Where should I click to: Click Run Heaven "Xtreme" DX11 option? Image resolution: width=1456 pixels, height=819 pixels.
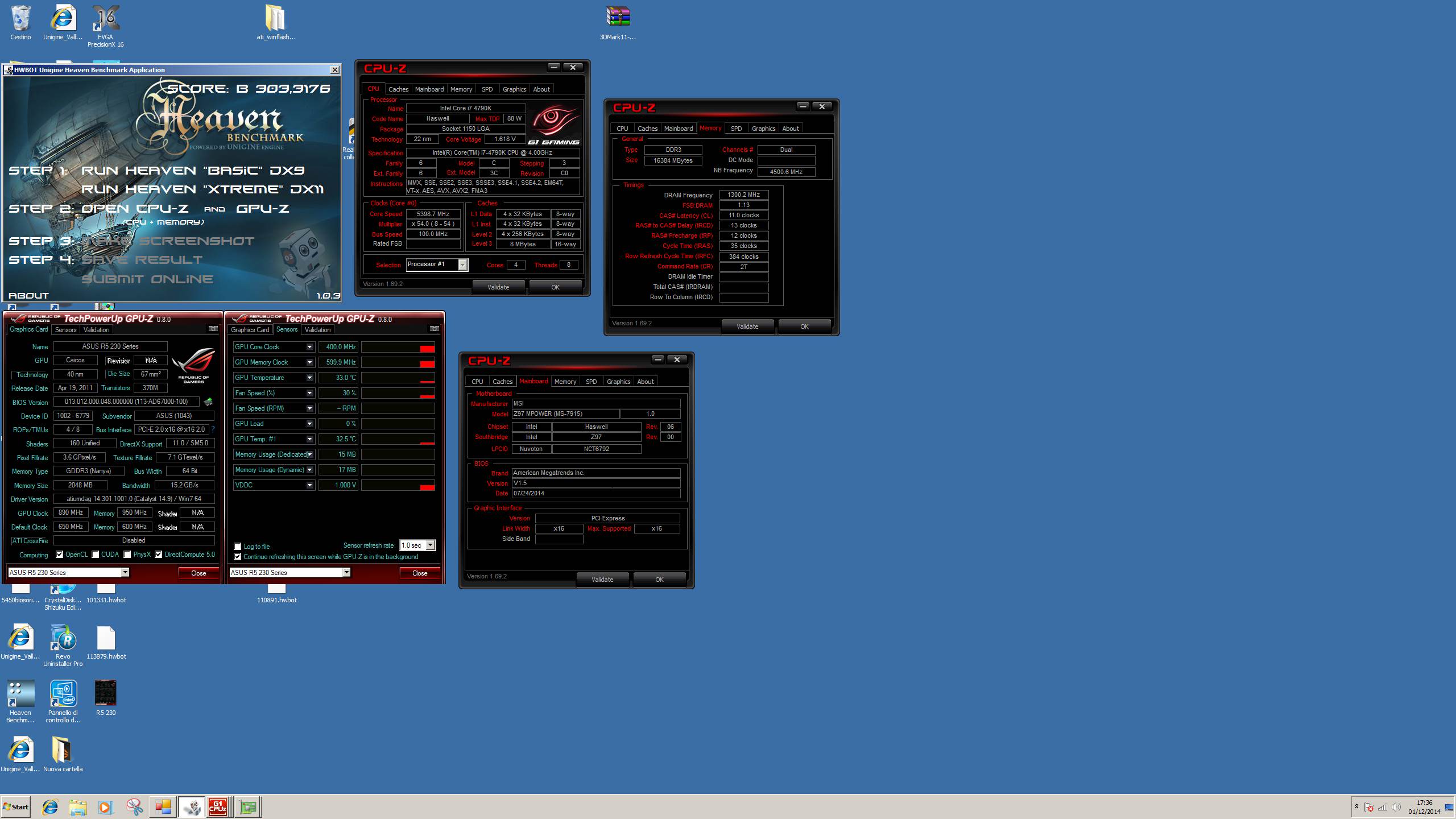click(x=203, y=189)
